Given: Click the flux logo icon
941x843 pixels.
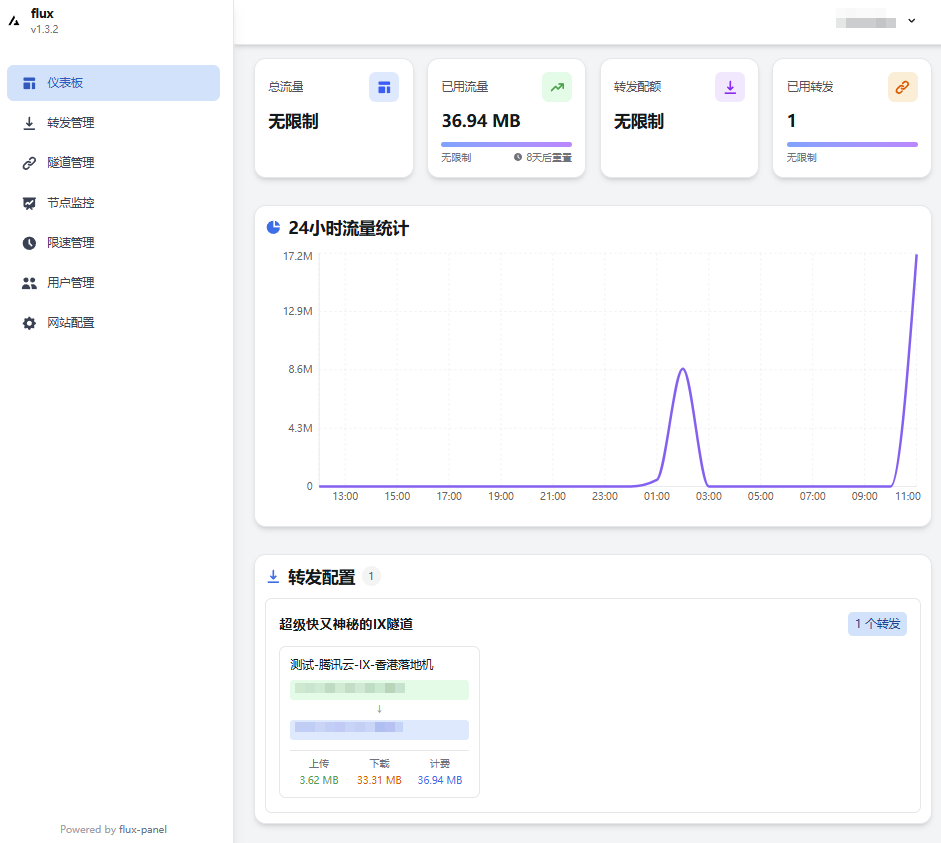Looking at the screenshot, I should pyautogui.click(x=14, y=20).
